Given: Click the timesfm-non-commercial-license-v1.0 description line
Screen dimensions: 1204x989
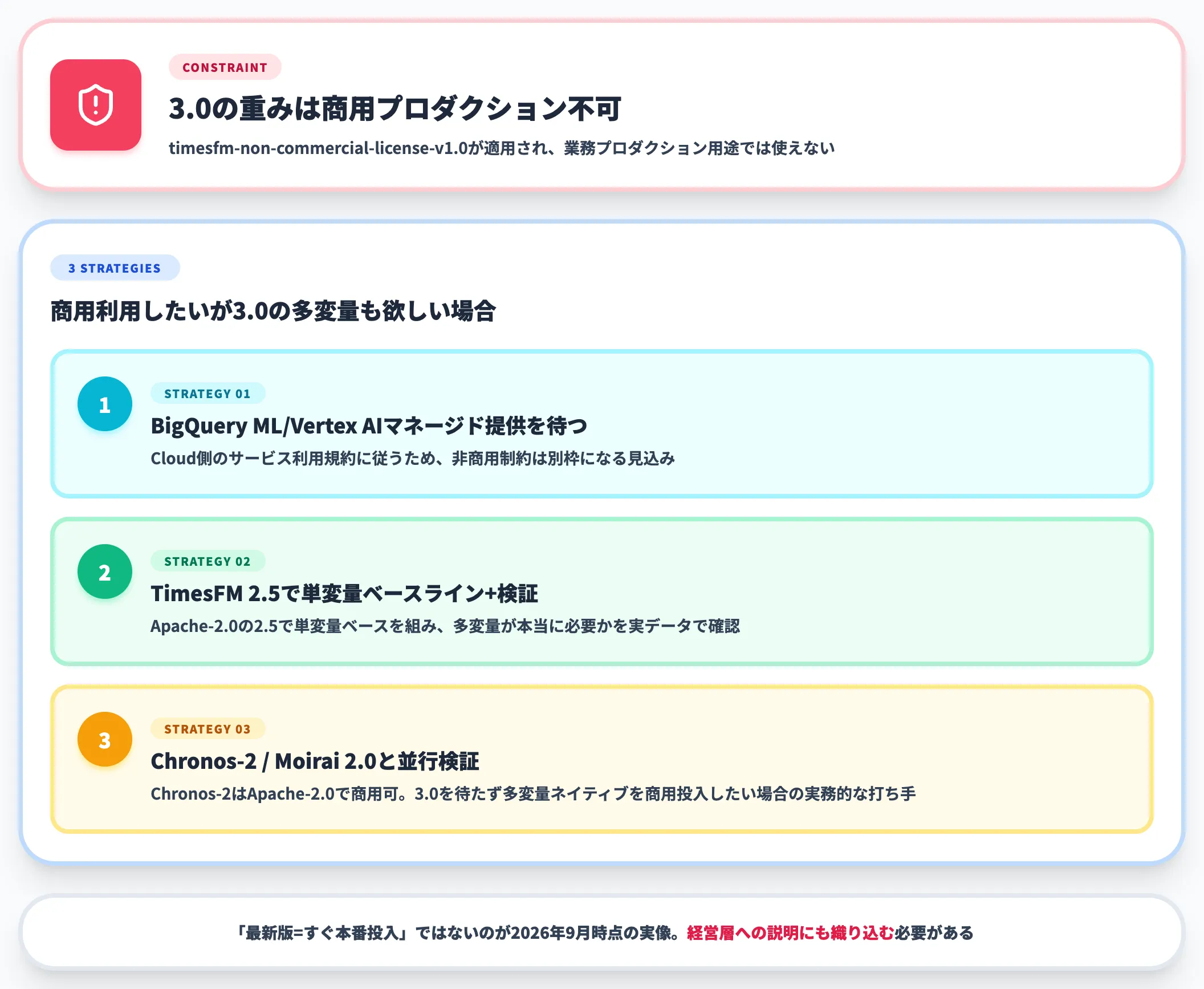Looking at the screenshot, I should click(502, 148).
